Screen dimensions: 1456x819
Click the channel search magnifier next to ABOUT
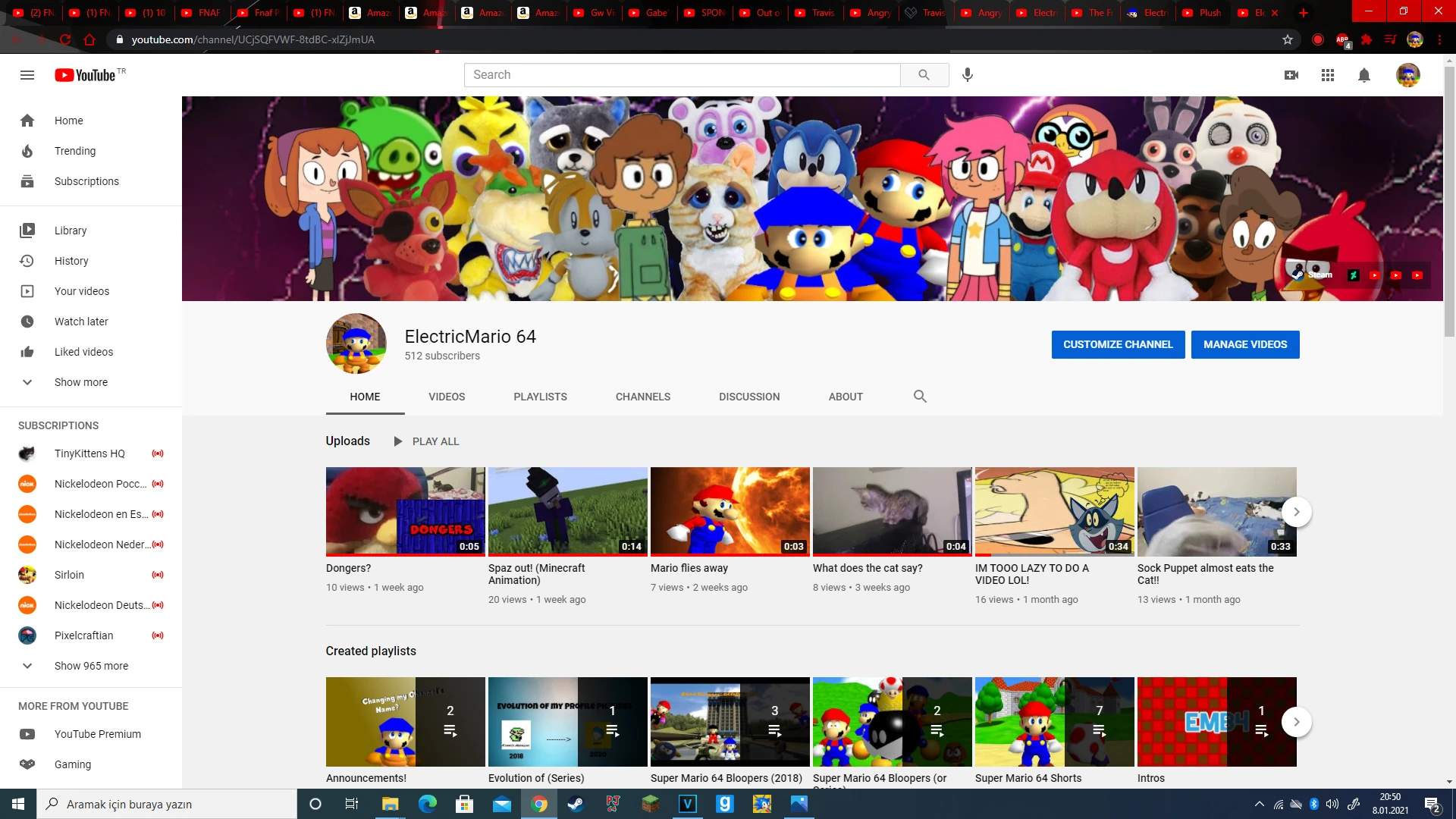point(920,397)
